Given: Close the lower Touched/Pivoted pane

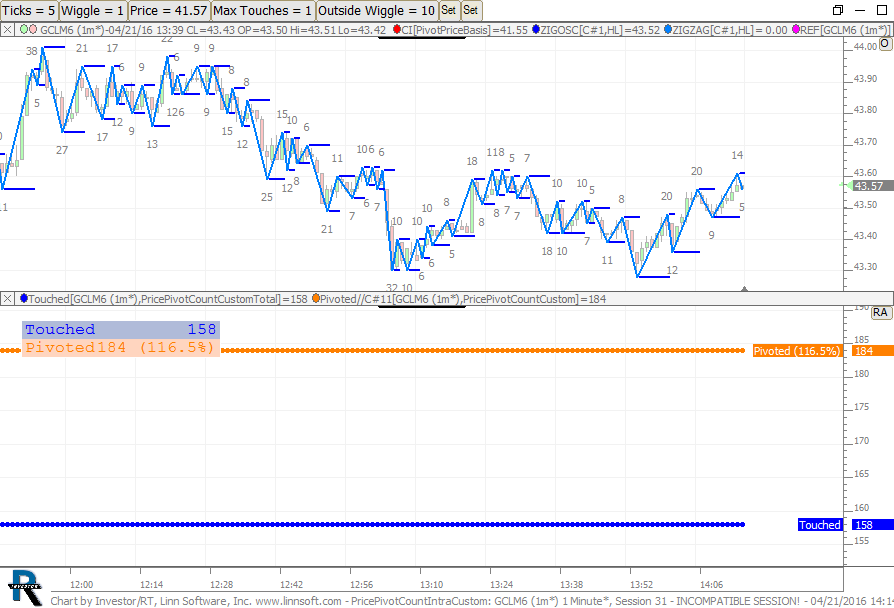Looking at the screenshot, I should click(7, 298).
